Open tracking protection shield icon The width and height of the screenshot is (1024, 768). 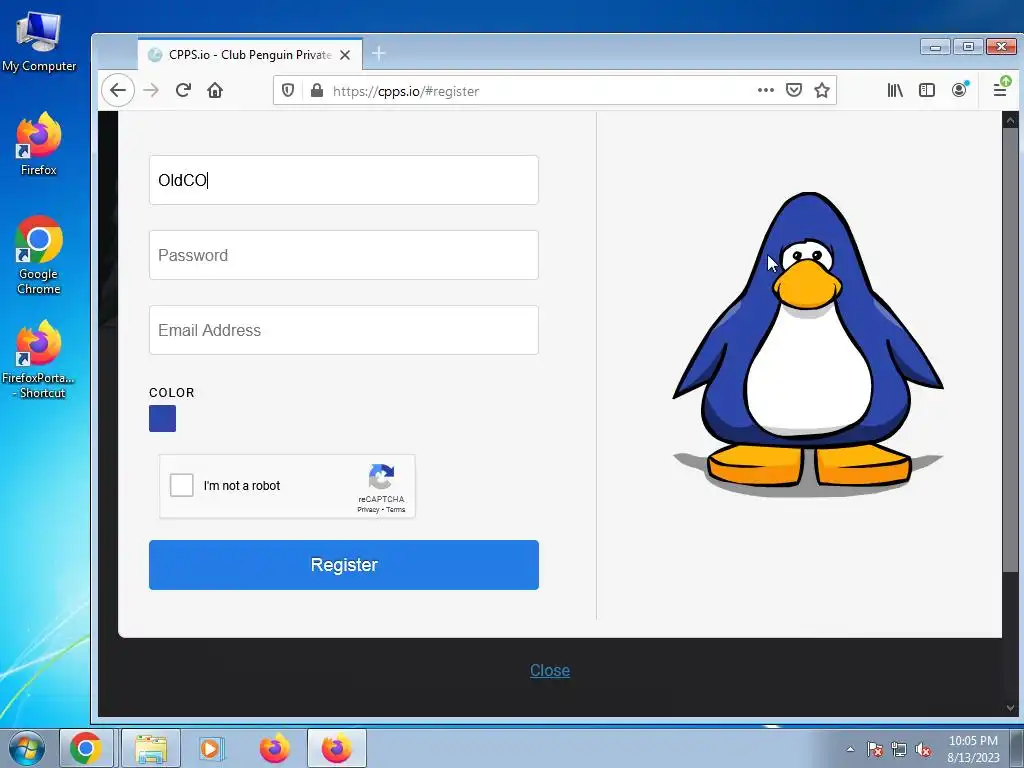(x=288, y=90)
